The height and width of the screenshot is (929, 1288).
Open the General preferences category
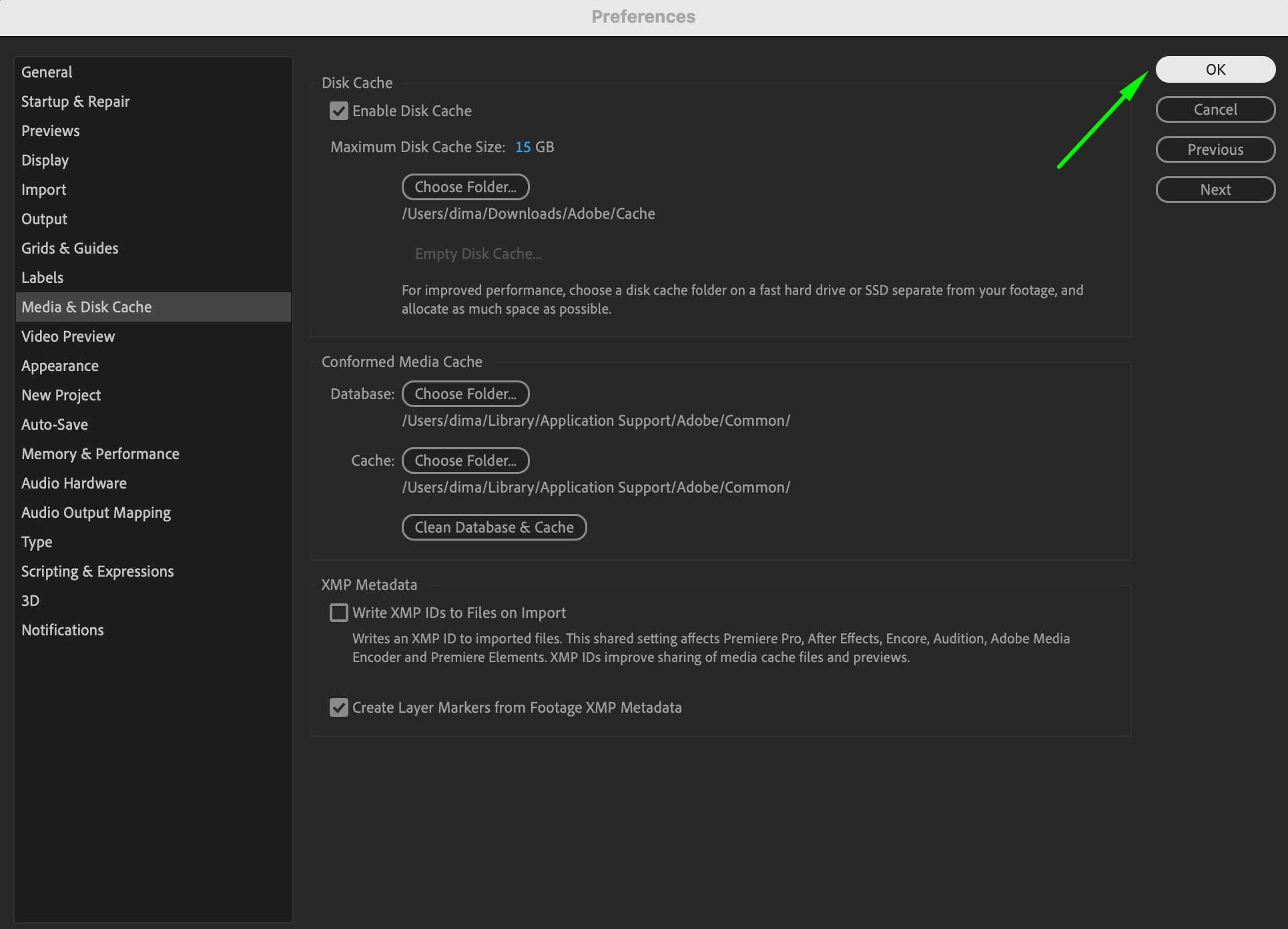pyautogui.click(x=47, y=72)
